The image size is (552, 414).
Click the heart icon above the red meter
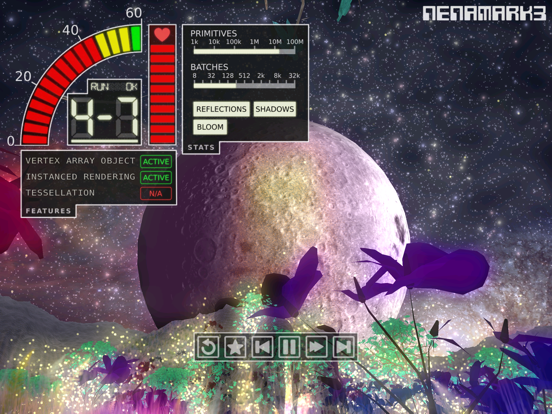pyautogui.click(x=162, y=35)
